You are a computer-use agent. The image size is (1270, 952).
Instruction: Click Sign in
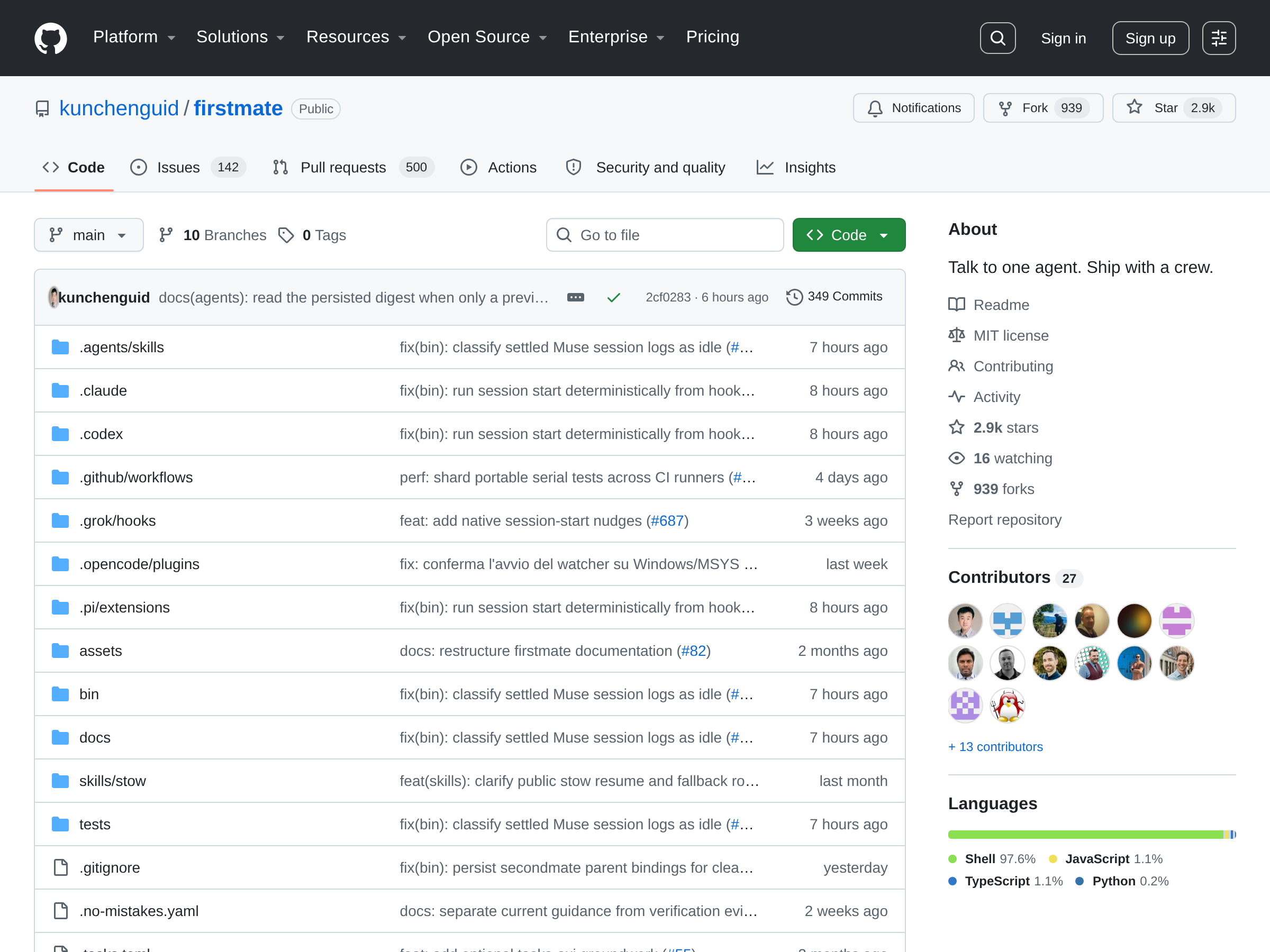click(1063, 39)
